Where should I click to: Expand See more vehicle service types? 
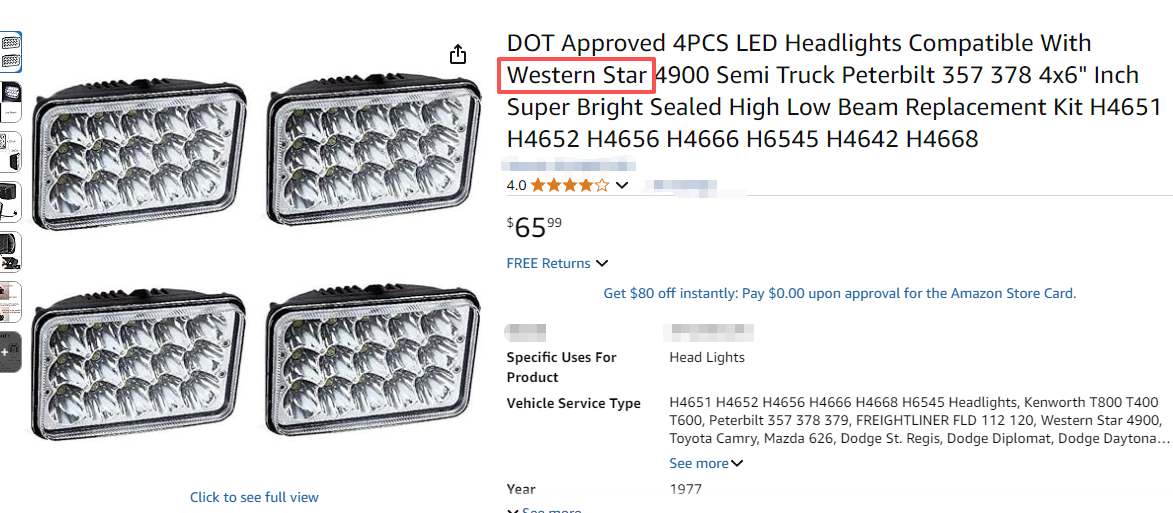[x=706, y=463]
